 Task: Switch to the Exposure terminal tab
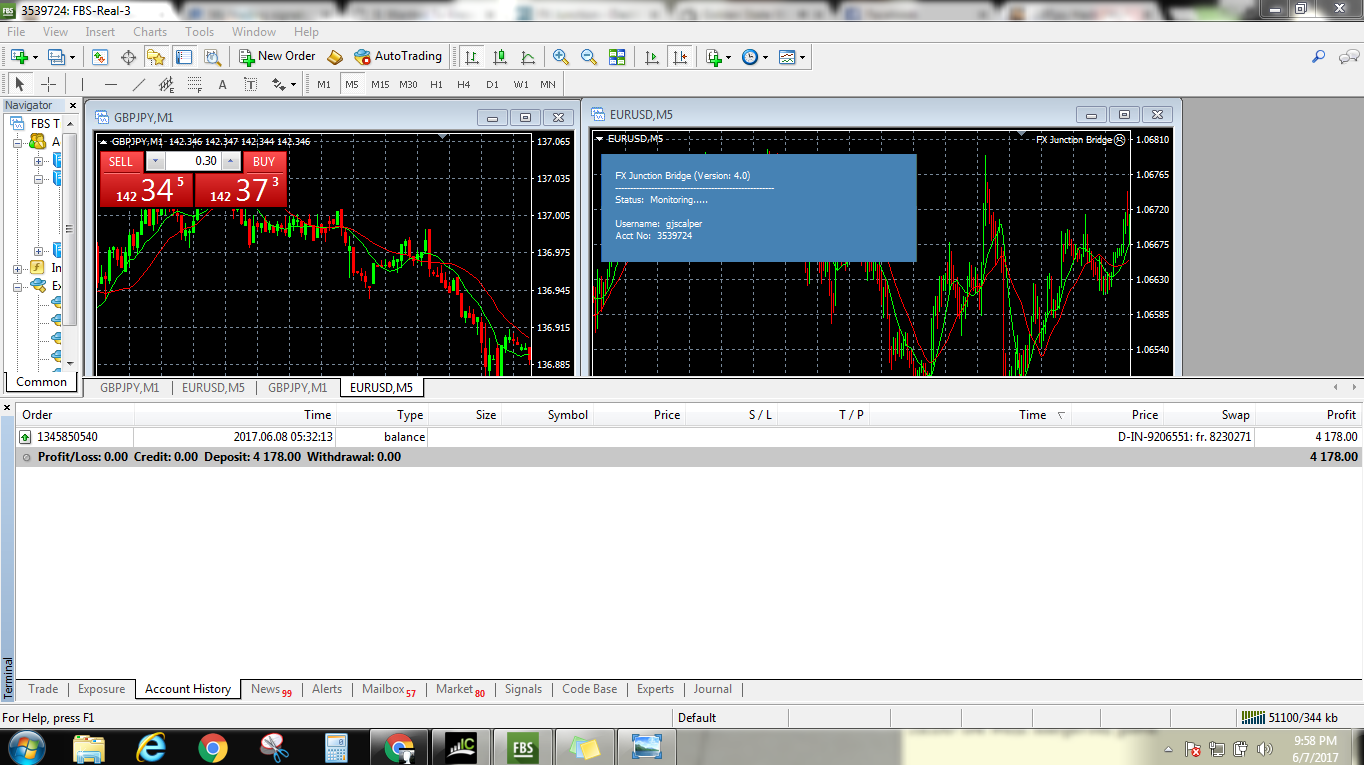101,689
